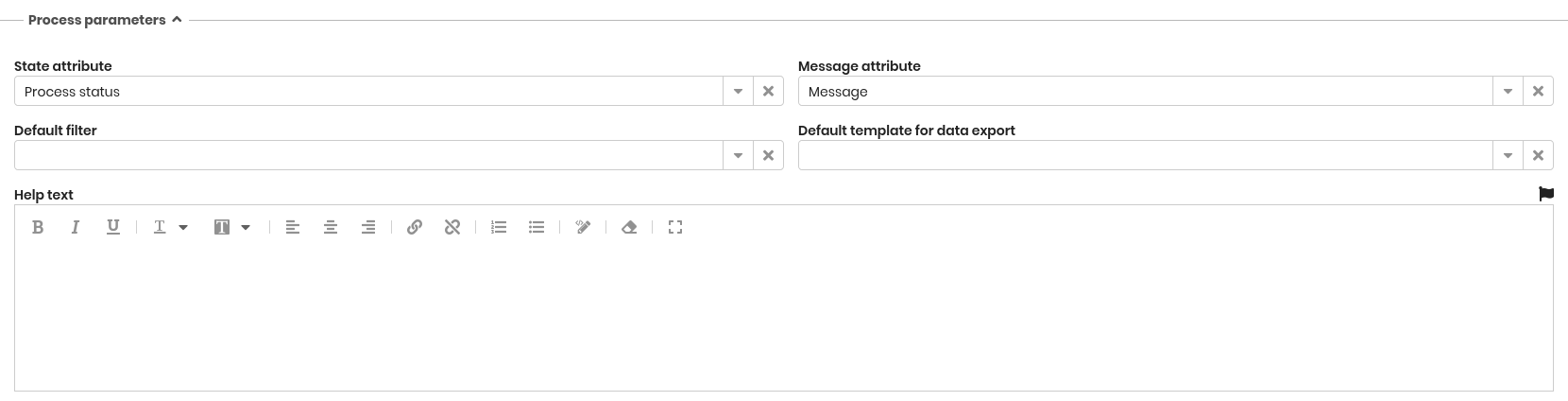The width and height of the screenshot is (1568, 401).
Task: Toggle bold formatting in Help text
Action: [38, 227]
